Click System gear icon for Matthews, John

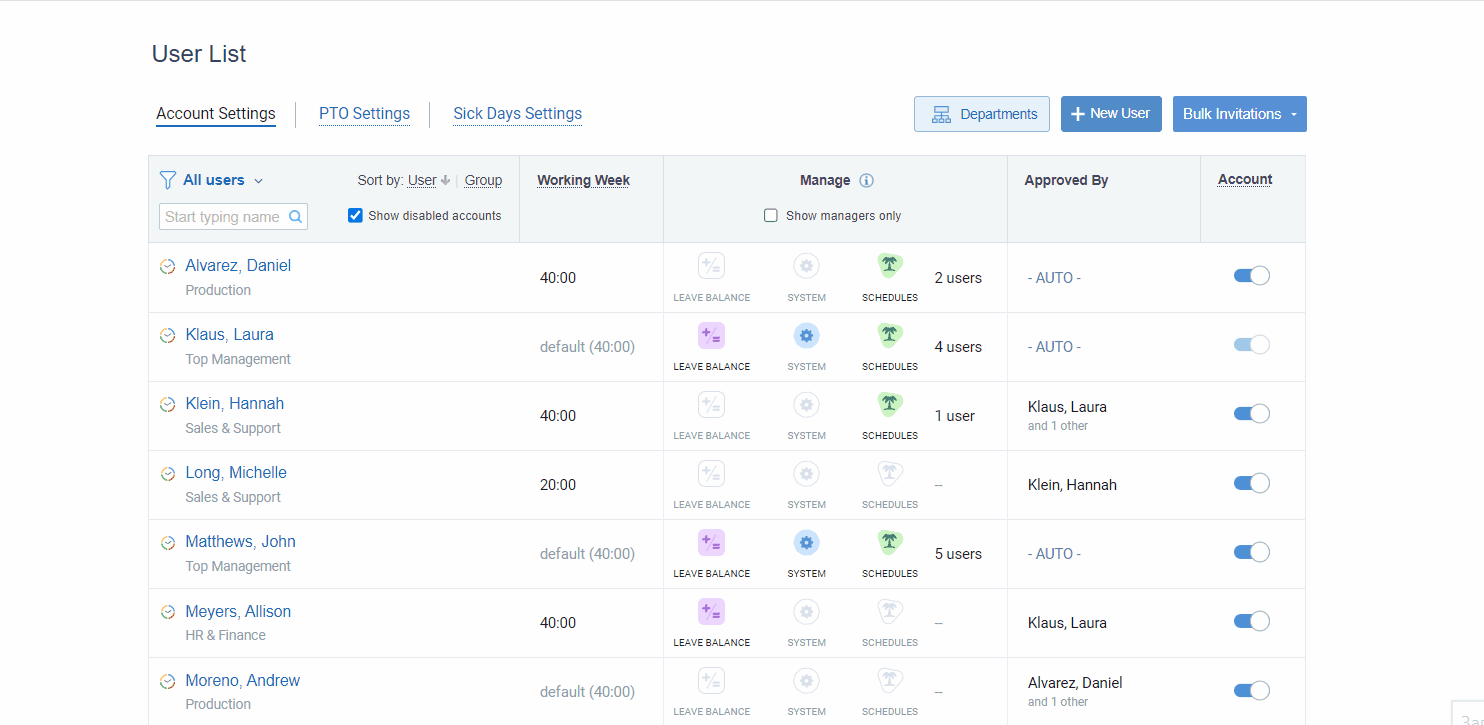[x=807, y=542]
